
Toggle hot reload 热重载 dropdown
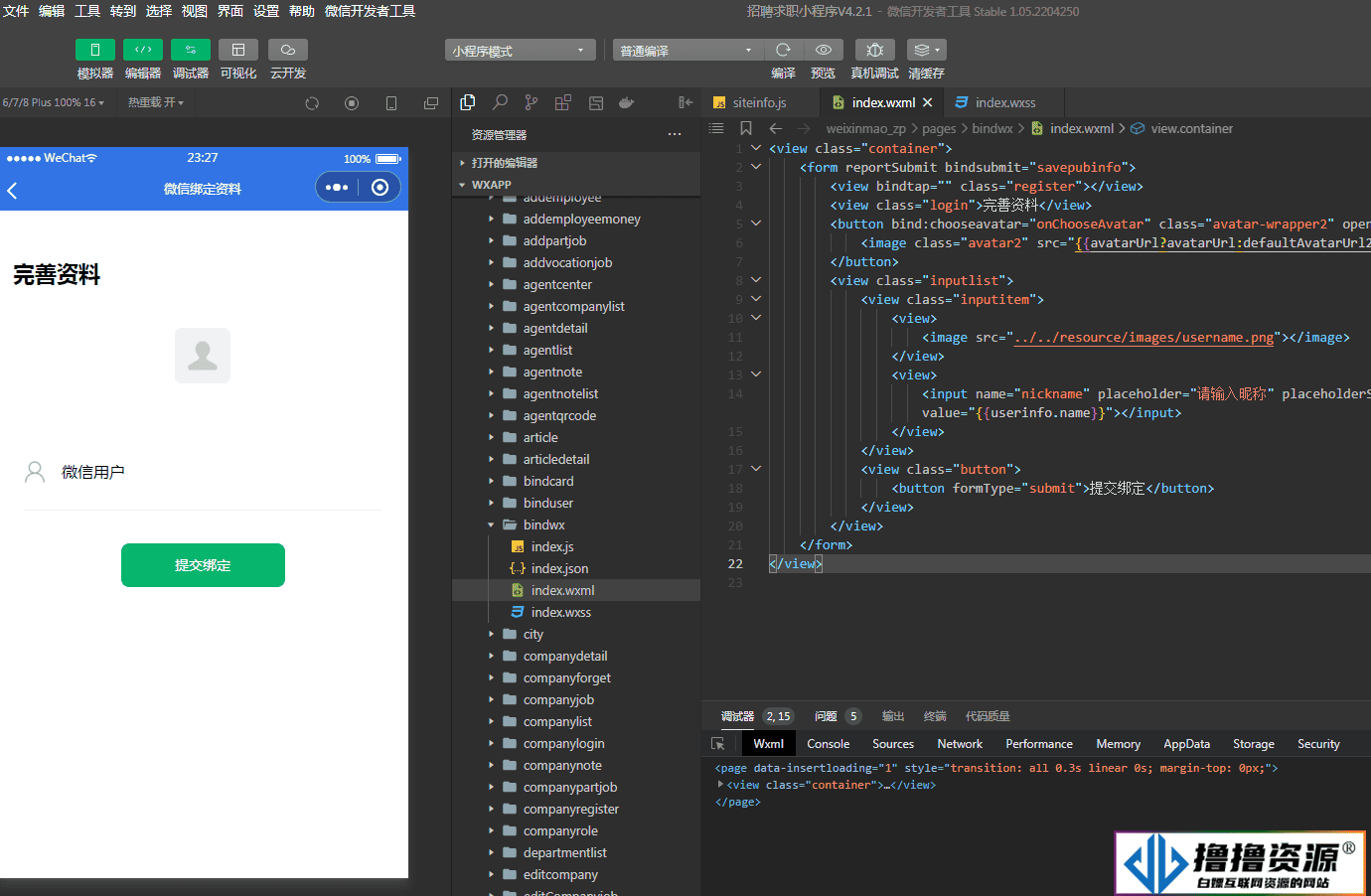pos(156,102)
